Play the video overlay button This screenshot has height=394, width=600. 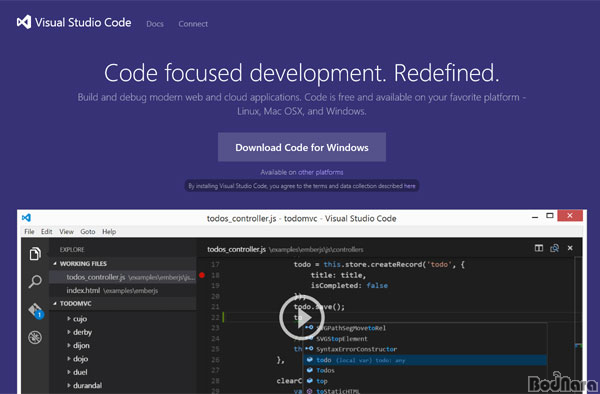(302, 317)
